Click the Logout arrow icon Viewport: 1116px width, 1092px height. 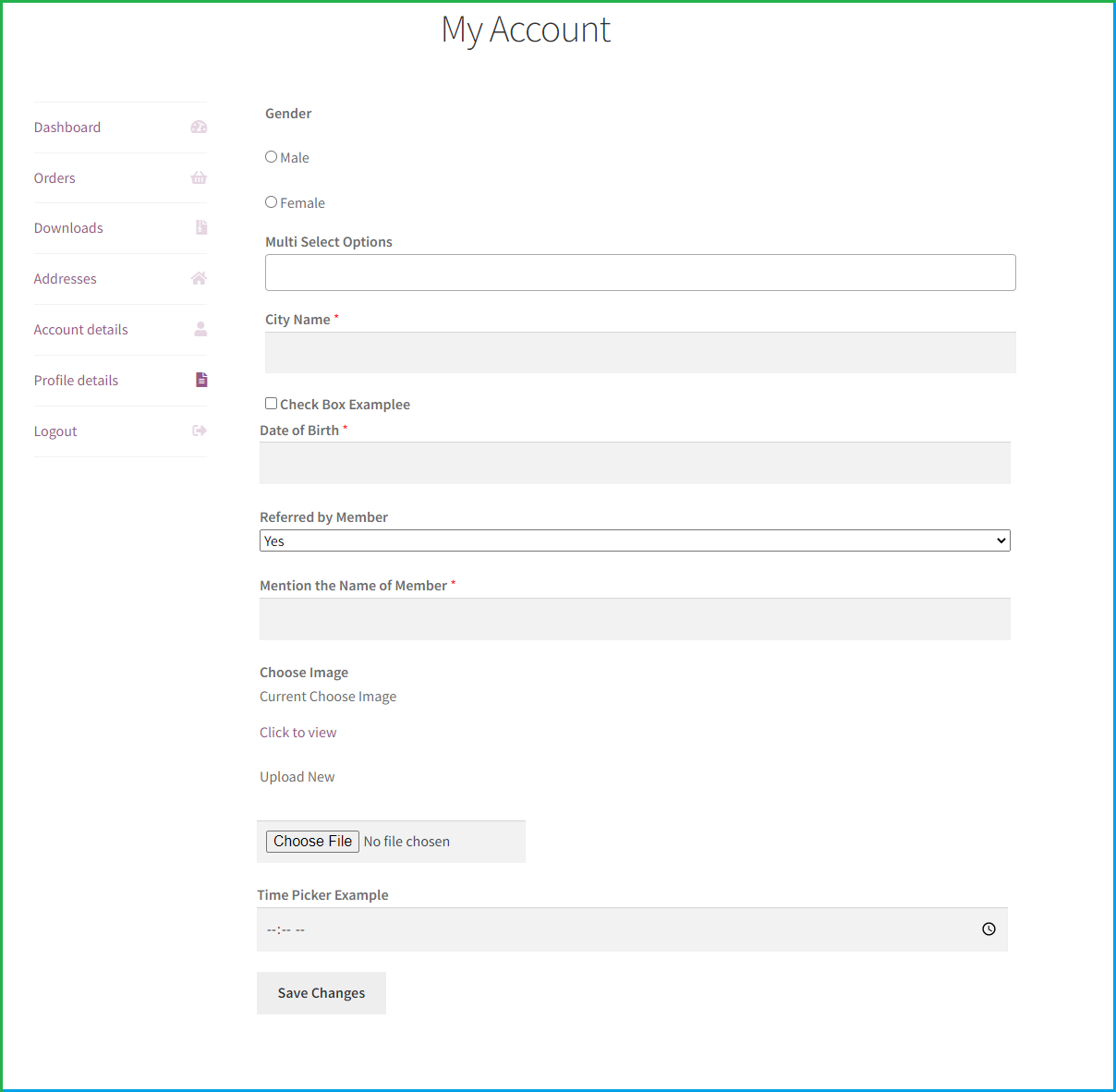pyautogui.click(x=200, y=431)
